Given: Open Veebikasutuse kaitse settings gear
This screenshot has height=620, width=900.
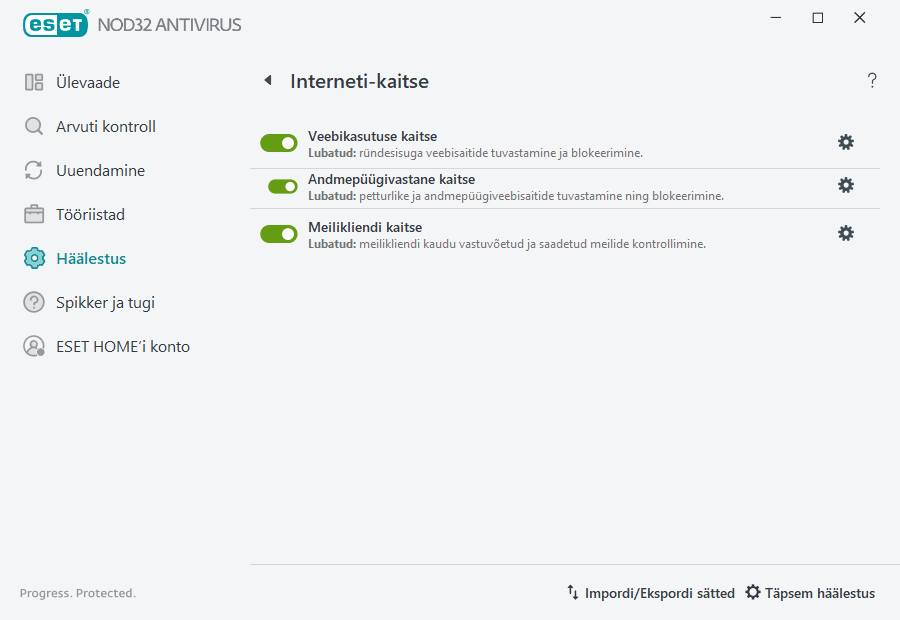Looking at the screenshot, I should (846, 142).
